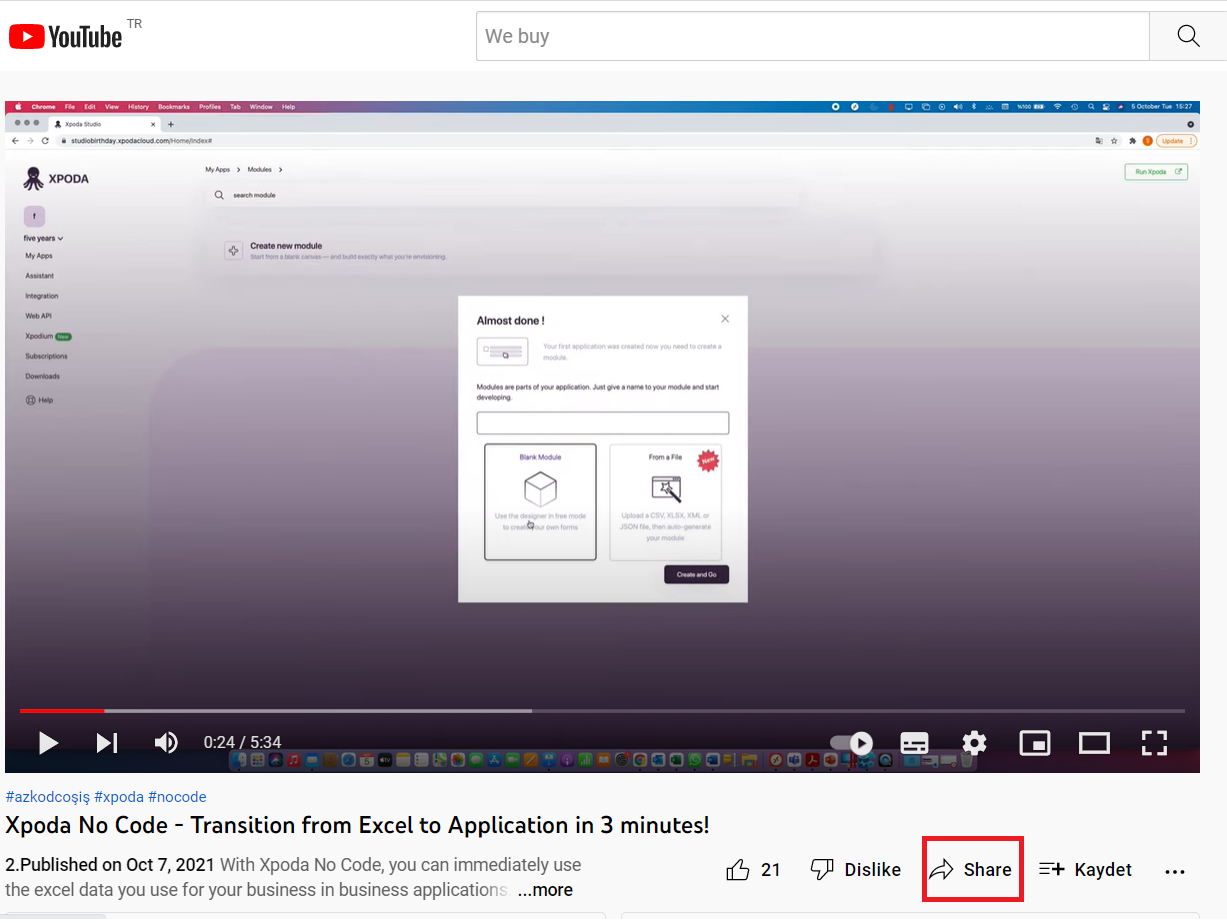
Task: Close the Almost done dialog
Action: (x=725, y=319)
